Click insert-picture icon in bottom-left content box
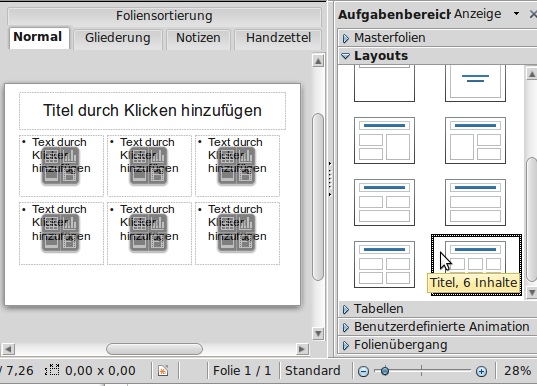 point(51,243)
